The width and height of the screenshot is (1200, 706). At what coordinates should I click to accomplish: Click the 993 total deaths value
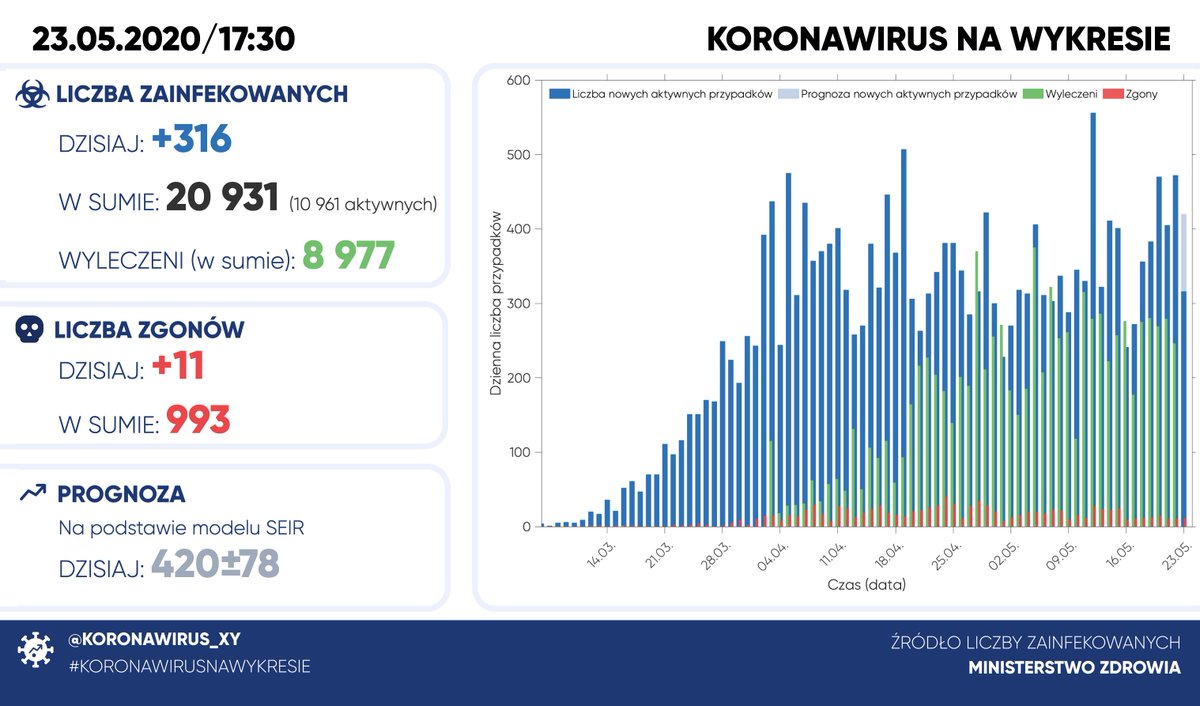(198, 421)
